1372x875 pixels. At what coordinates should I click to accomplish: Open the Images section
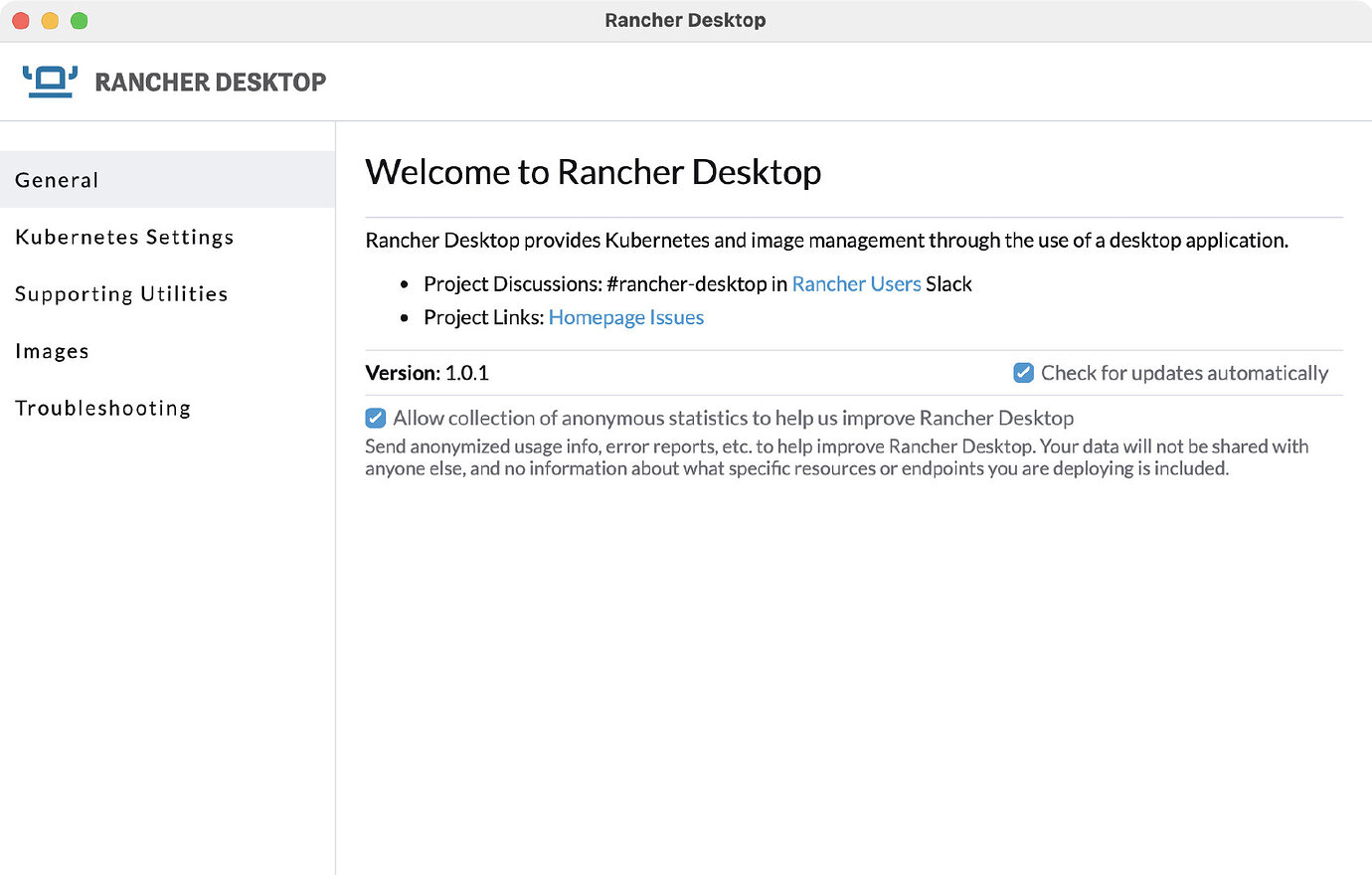[52, 351]
